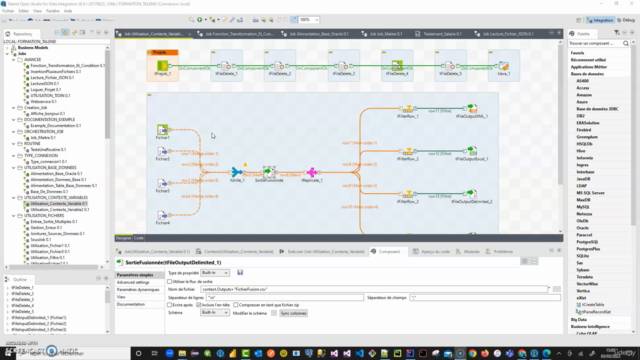Click the Collapse all icon in Repository
Screen dimensions: 640x360
click(x=57, y=33)
